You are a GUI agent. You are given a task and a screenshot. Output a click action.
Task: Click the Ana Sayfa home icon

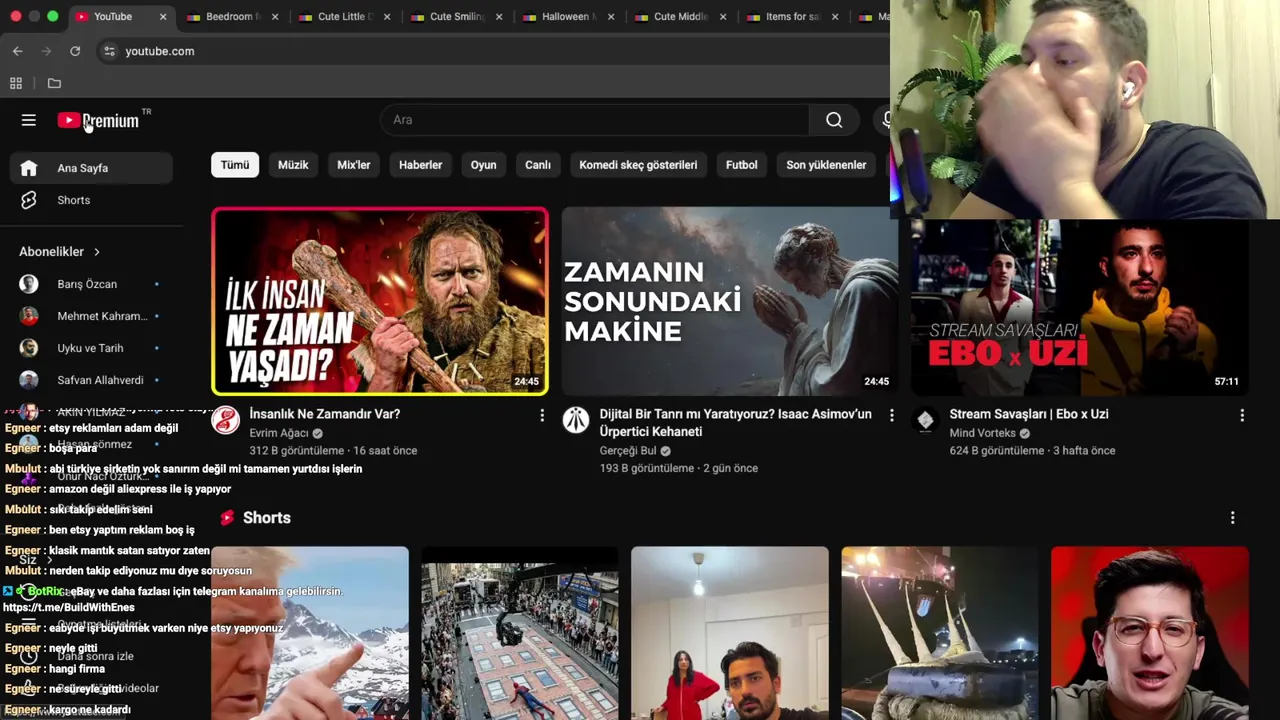(x=28, y=168)
